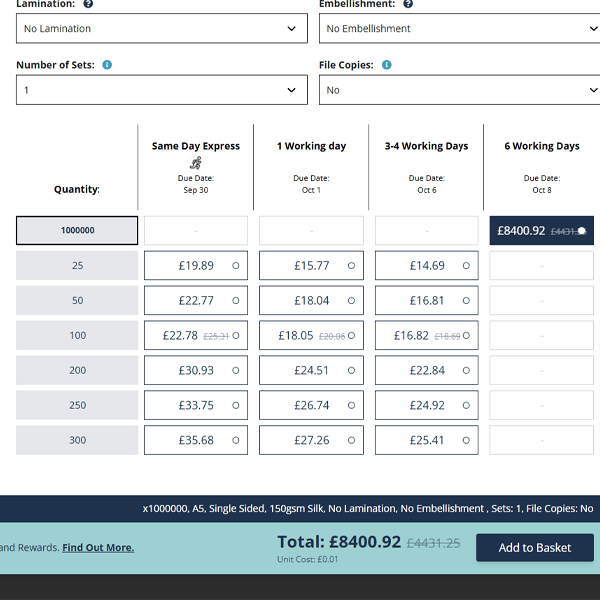Open the Lamination help question-mark icon
The image size is (600, 600).
[88, 4]
